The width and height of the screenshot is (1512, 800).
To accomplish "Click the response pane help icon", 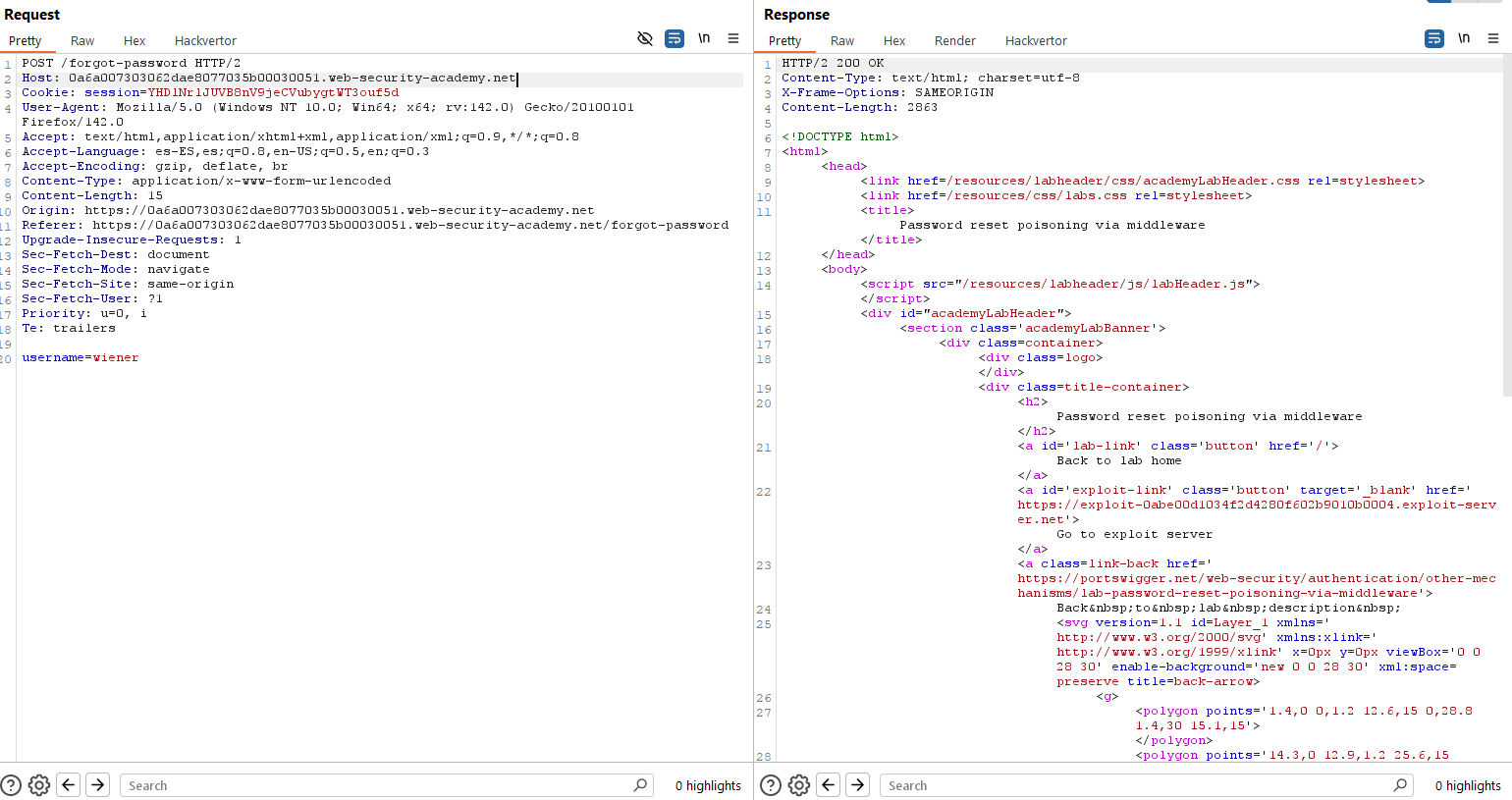I will coord(771,785).
